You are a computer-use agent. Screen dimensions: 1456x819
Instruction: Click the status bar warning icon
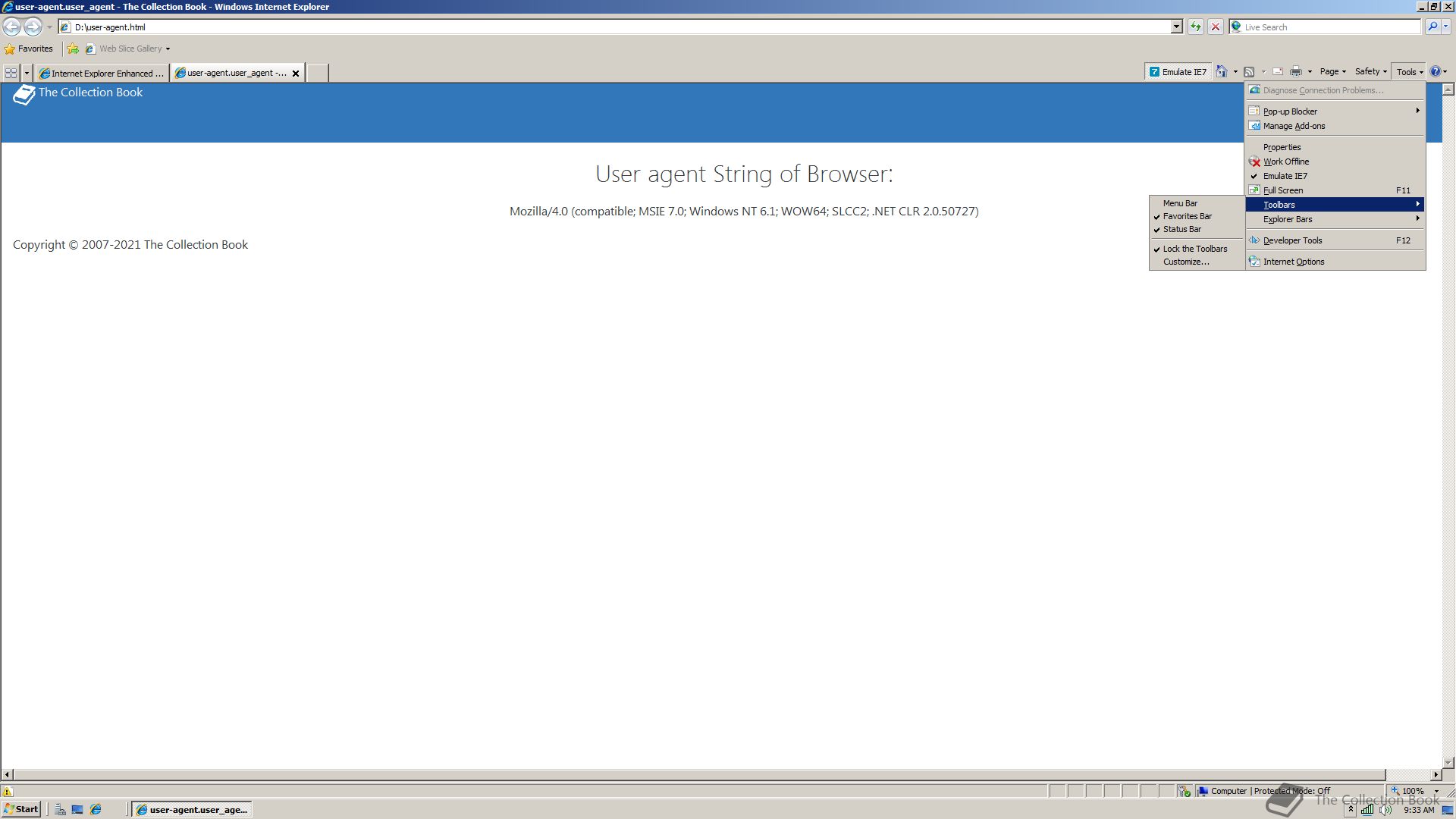[8, 791]
